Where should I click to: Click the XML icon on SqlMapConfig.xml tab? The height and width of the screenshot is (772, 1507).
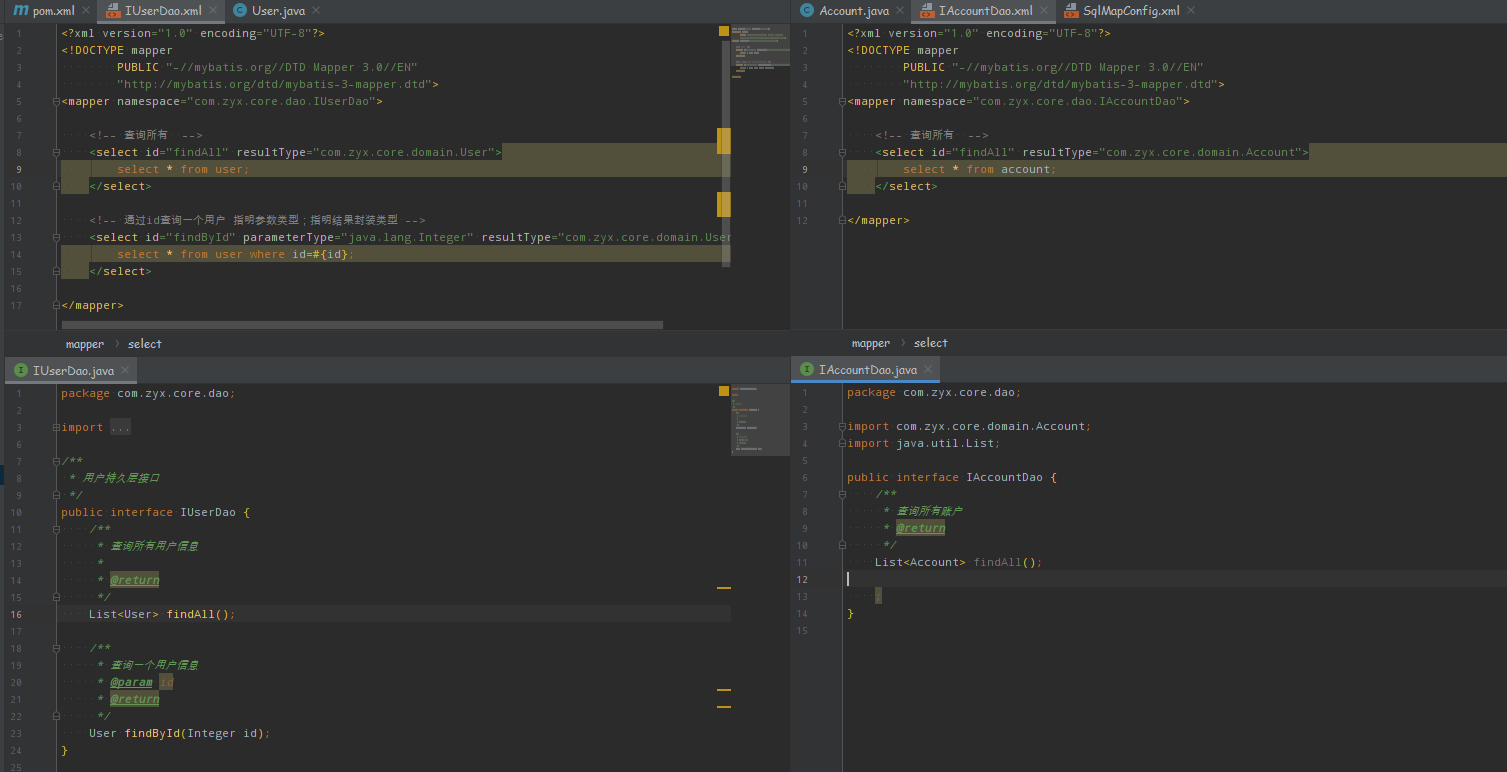point(1071,11)
